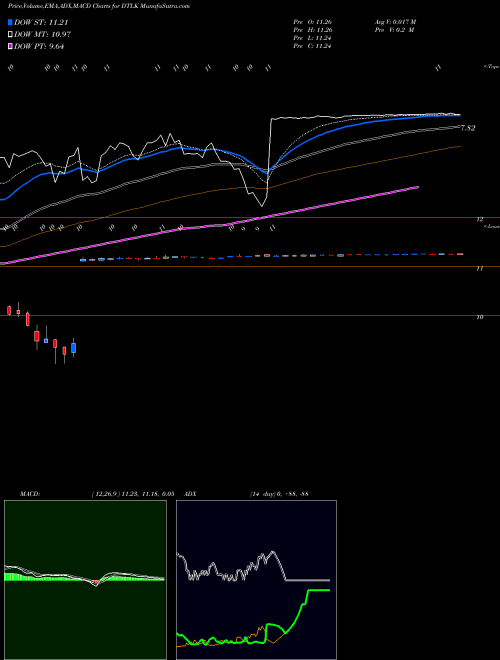
Task: Click the price axis label 11
Action: click(x=480, y=268)
